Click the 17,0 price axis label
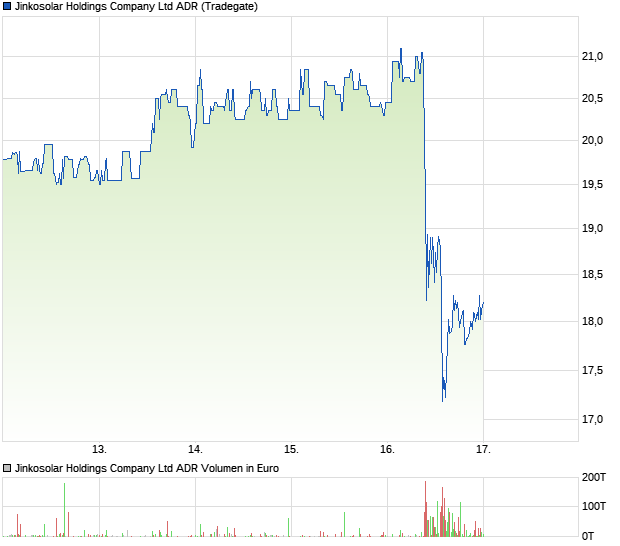620x546 pixels. [x=592, y=419]
